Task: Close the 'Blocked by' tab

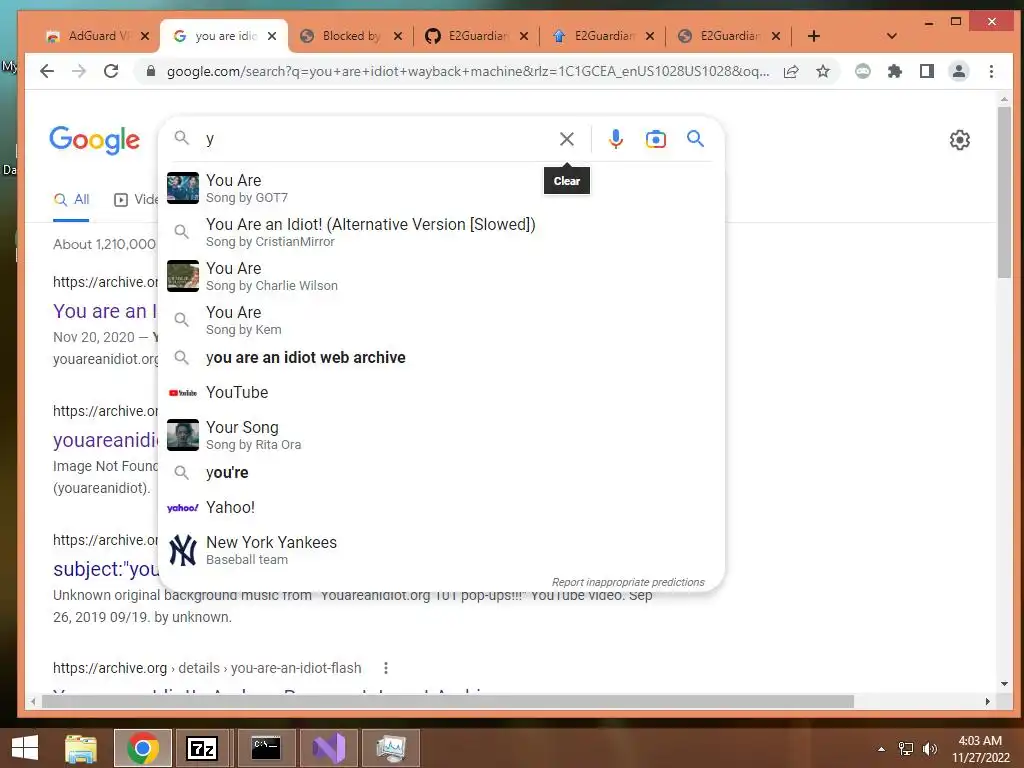Action: (398, 36)
